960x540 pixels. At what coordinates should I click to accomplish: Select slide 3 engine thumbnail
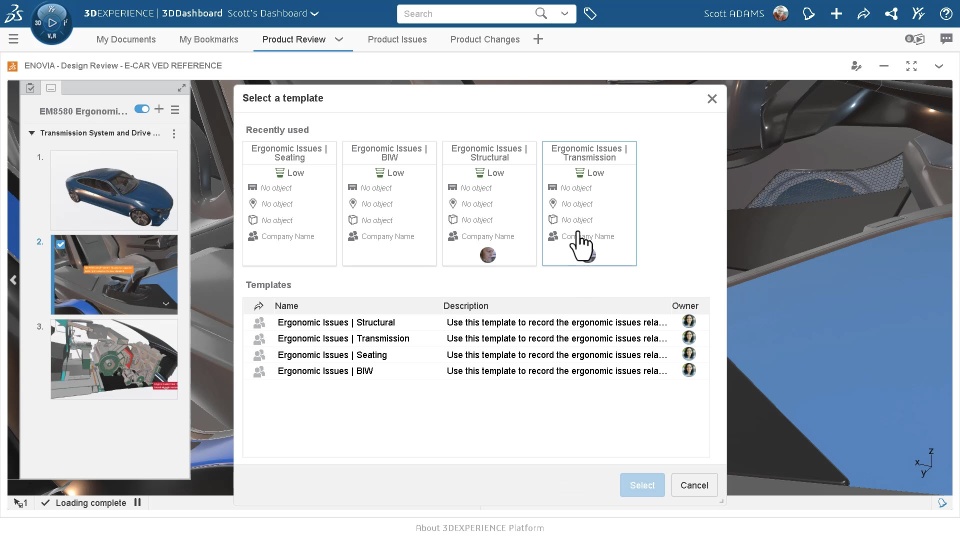[114, 359]
